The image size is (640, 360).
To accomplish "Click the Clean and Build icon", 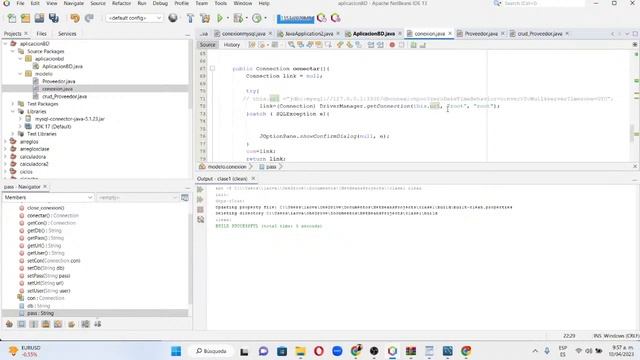I will [204, 18].
